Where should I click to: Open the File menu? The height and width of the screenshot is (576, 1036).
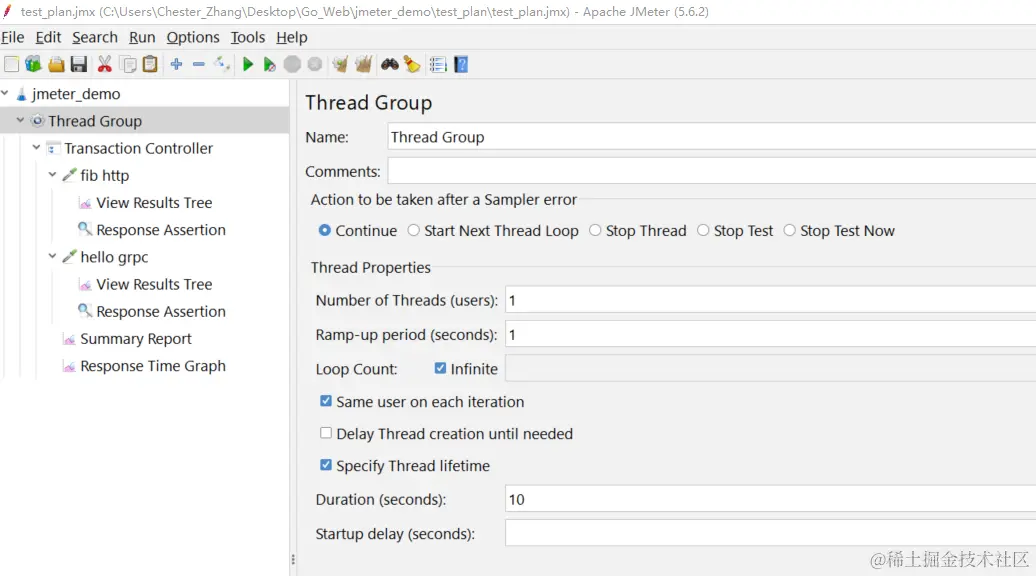[x=13, y=38]
